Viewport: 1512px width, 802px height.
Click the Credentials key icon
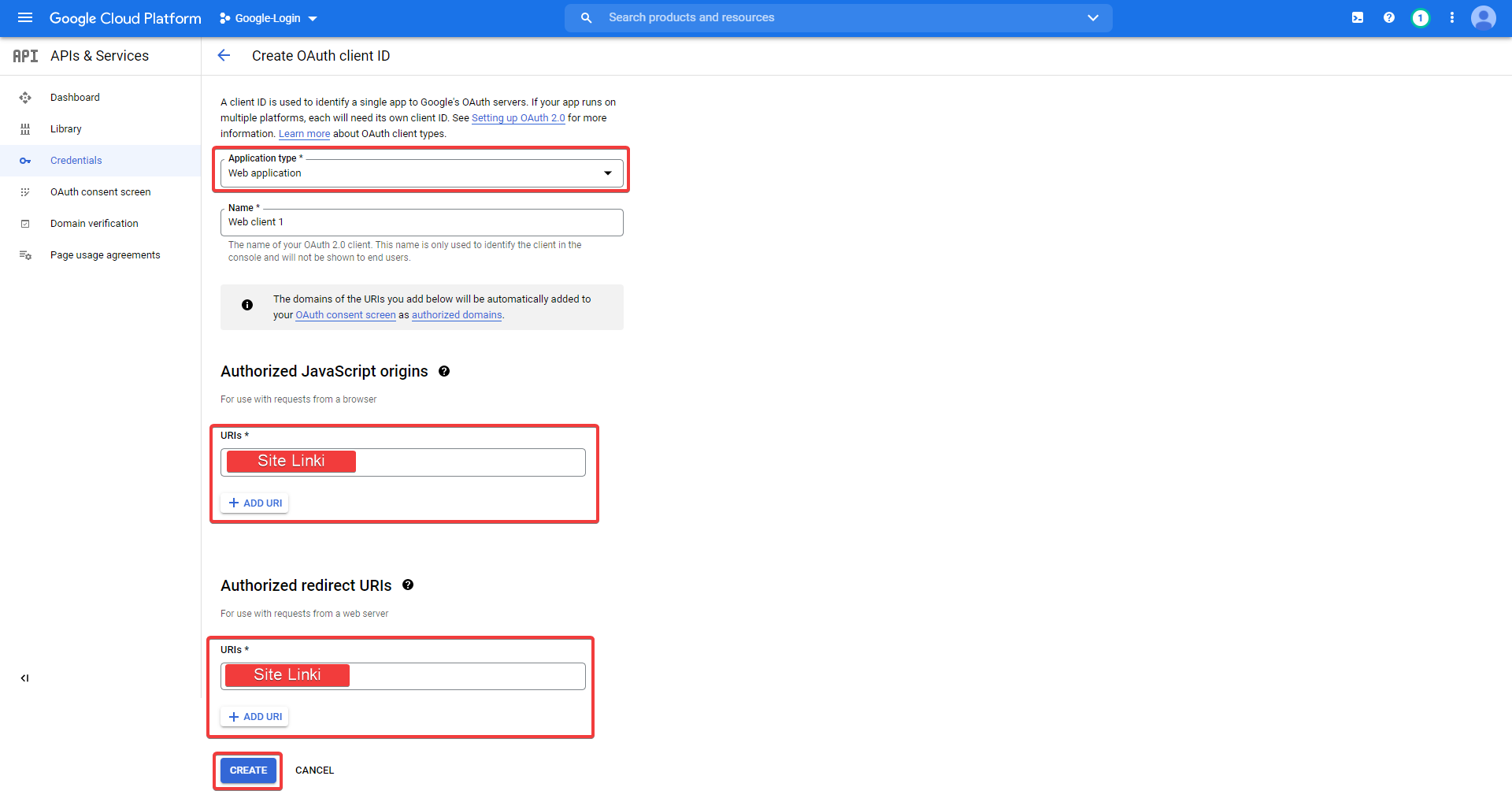tap(25, 161)
